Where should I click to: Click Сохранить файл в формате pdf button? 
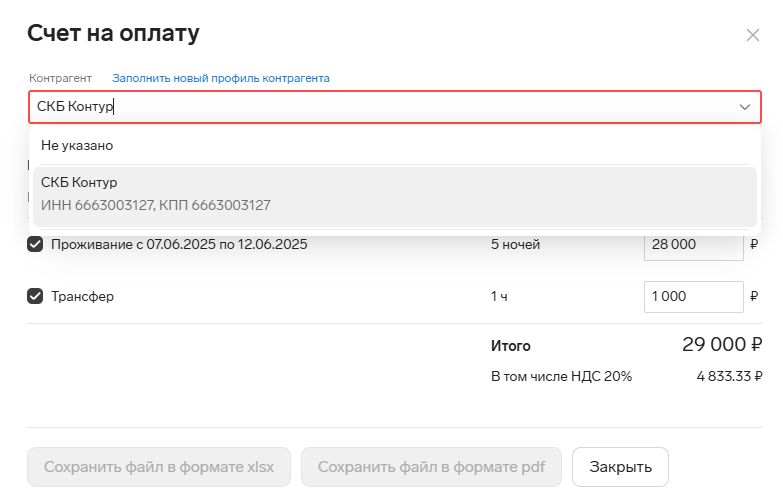point(431,467)
